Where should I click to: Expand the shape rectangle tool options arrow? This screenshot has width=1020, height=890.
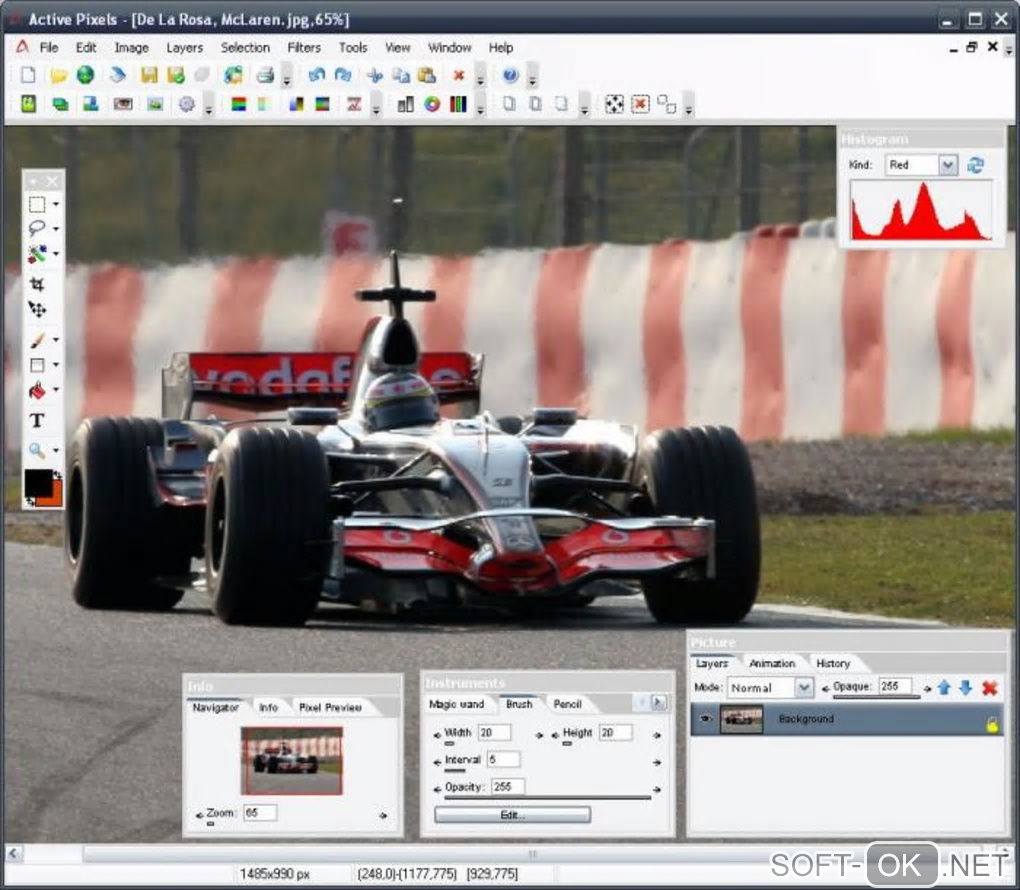coord(56,364)
